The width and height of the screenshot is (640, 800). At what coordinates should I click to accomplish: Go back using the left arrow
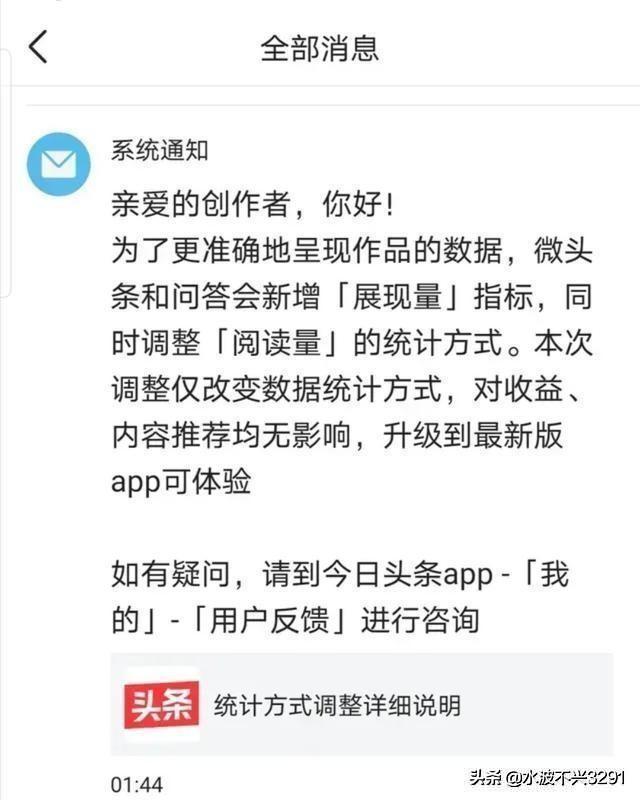38,46
